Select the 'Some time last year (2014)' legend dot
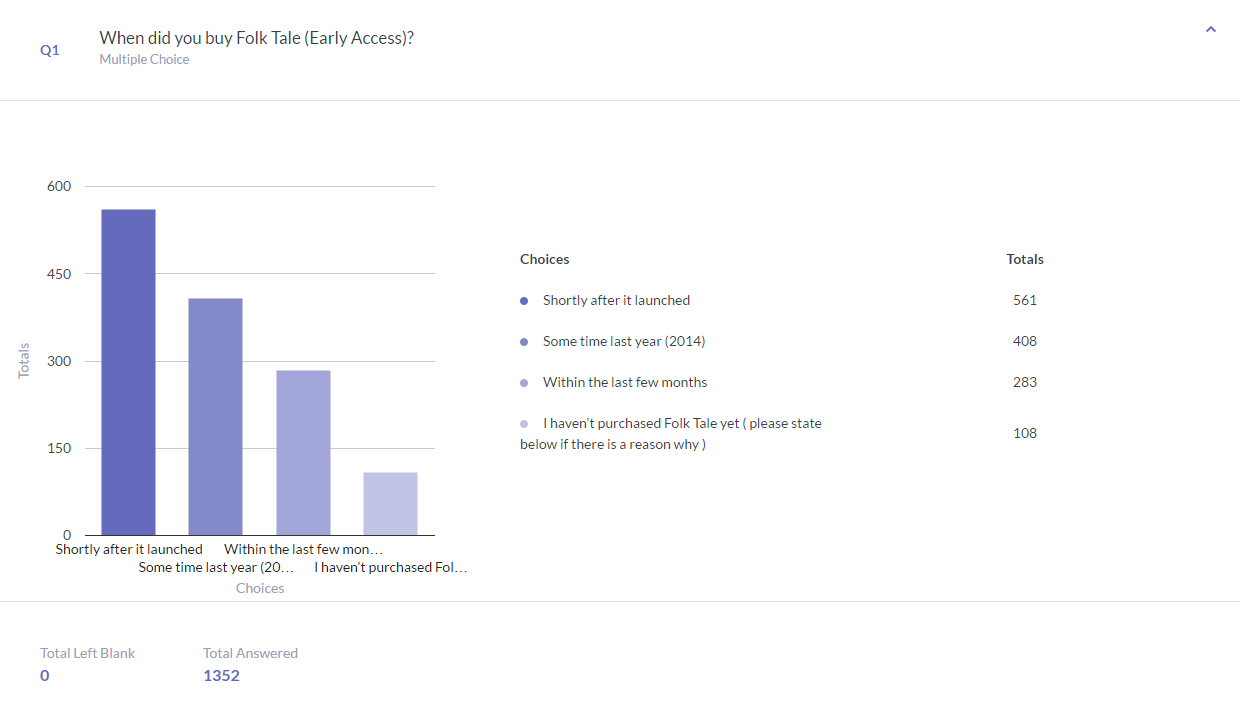The image size is (1240, 727). click(x=524, y=342)
